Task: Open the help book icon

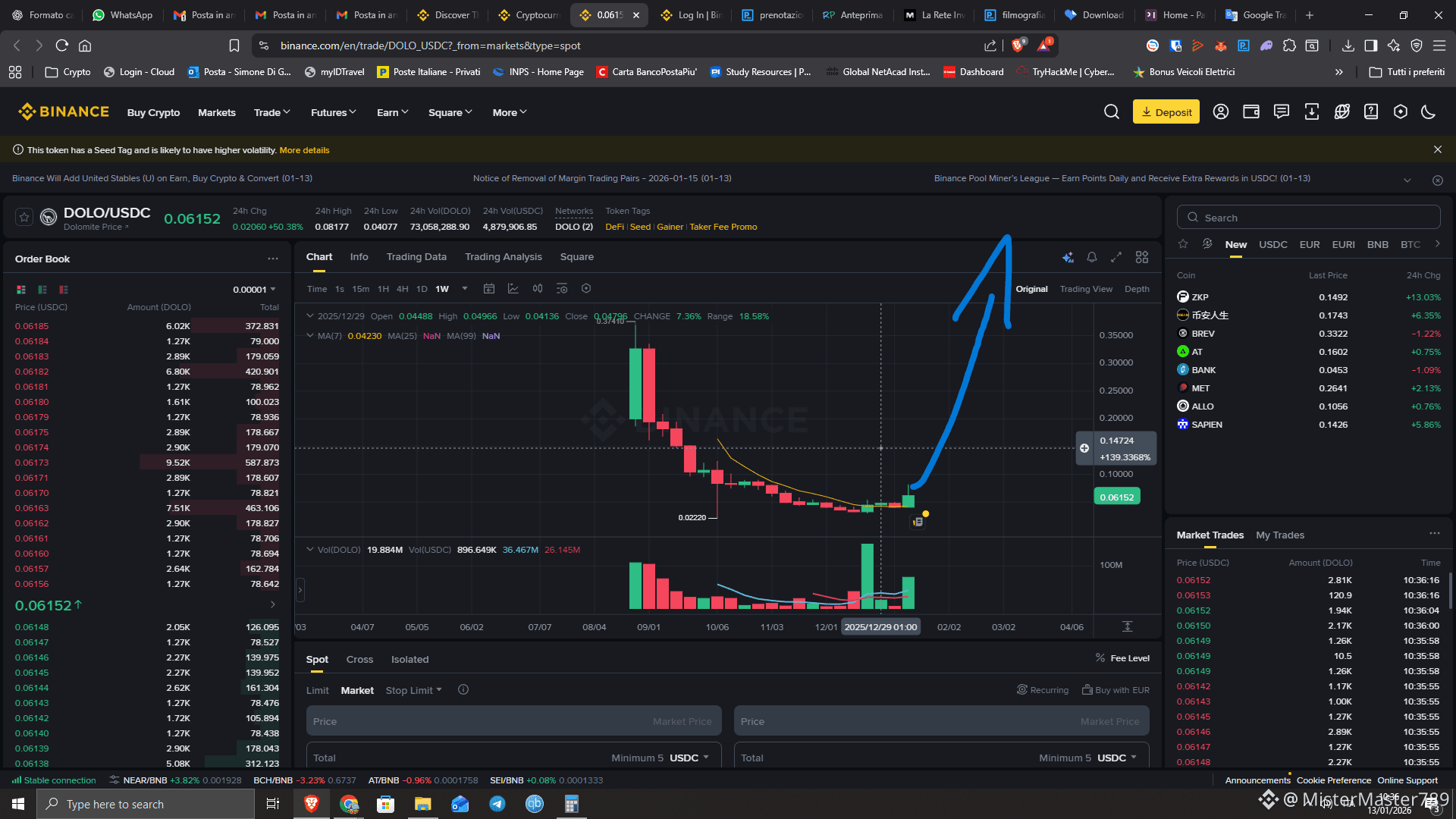Action: 1371,112
